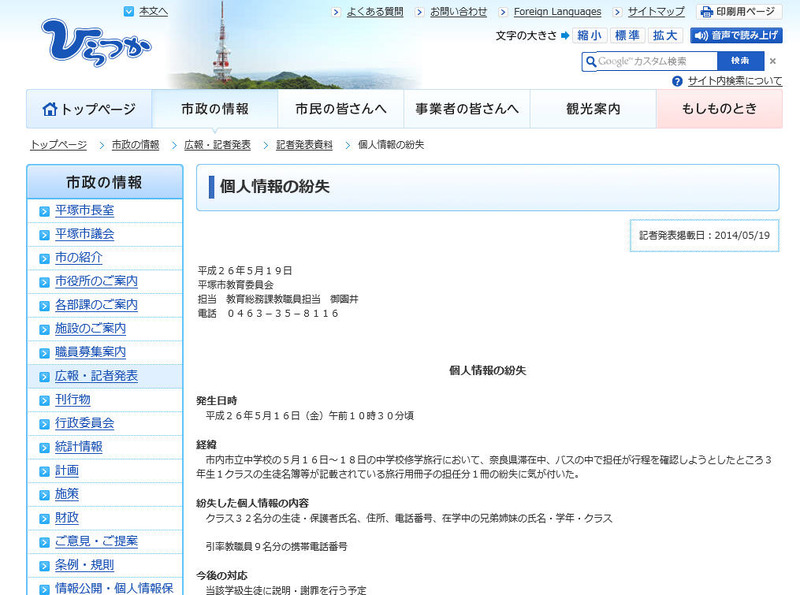Viewport: 800px width, 595px height.
Task: Click 記者発表資料 in the breadcrumb
Action: (x=304, y=145)
